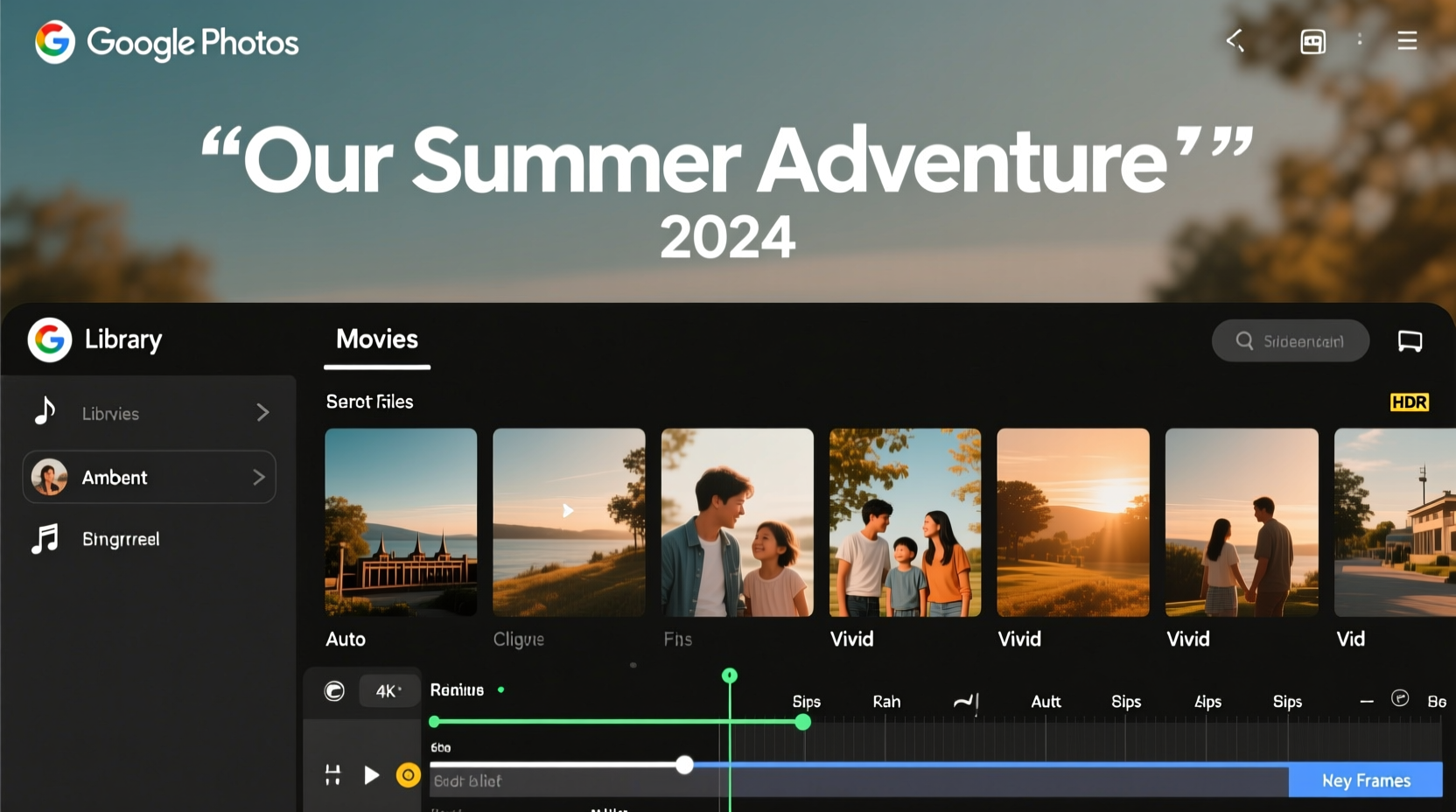Open the monitor icon beside the search bar
The height and width of the screenshot is (812, 1456).
pos(1410,340)
